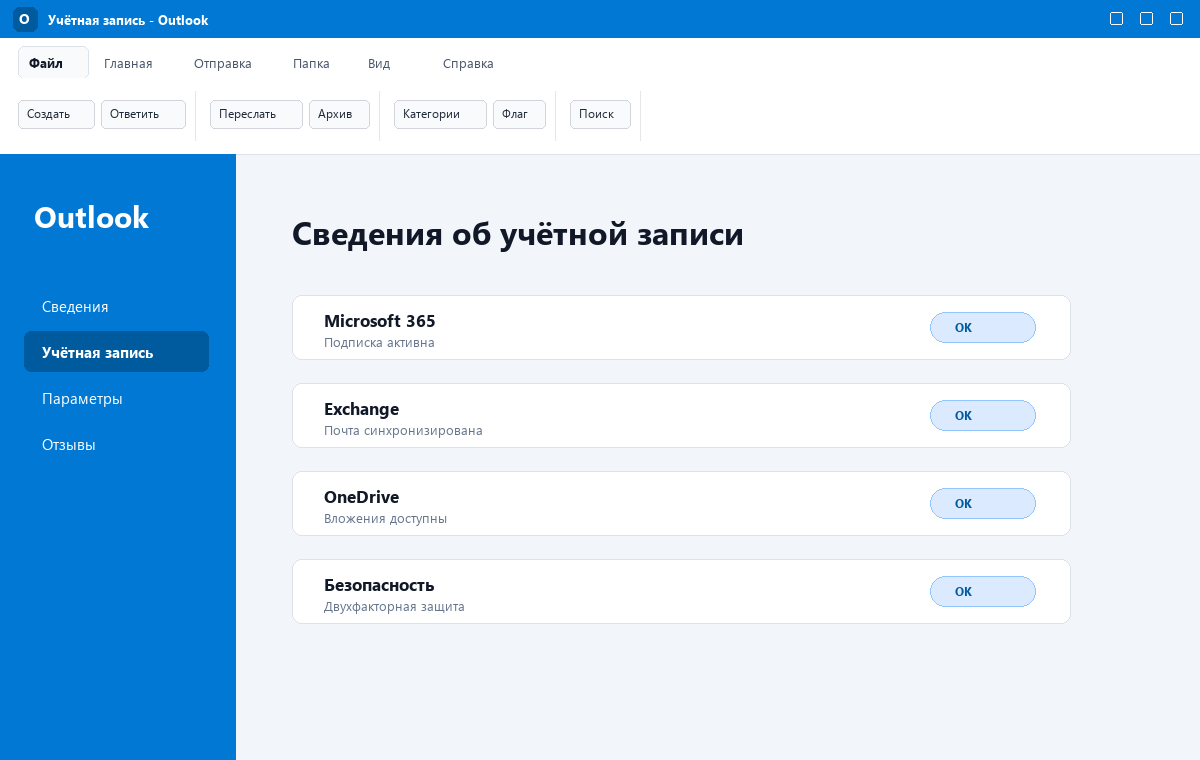
Task: Go to the Вид tab
Action: [x=379, y=63]
